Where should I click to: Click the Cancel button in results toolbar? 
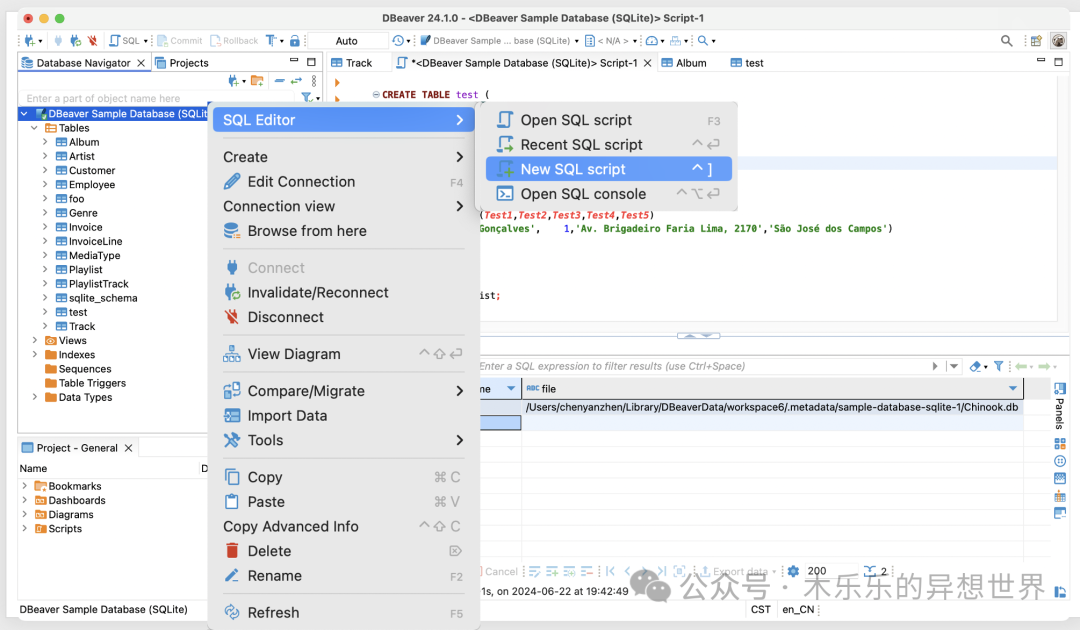pyautogui.click(x=499, y=571)
